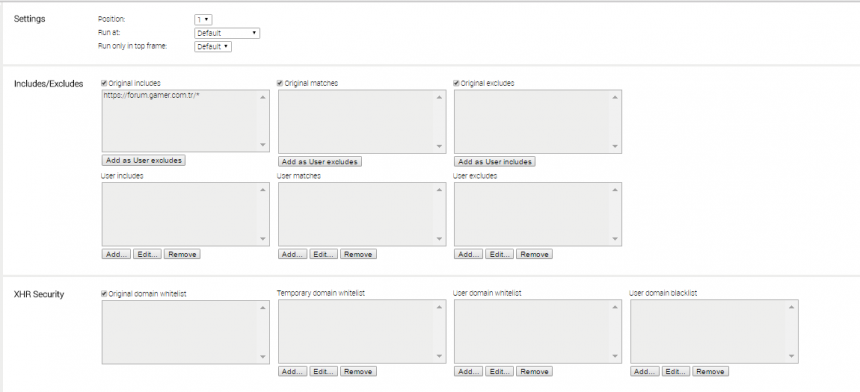The image size is (860, 392).
Task: Click inside the Temporary domain whitelist box
Action: [x=362, y=332]
